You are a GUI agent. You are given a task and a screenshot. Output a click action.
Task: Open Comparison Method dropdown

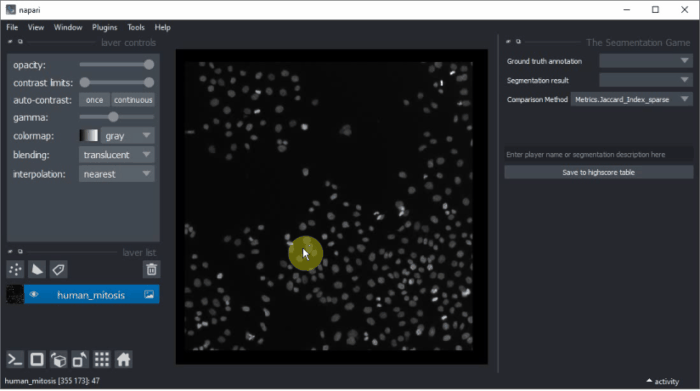click(x=632, y=100)
